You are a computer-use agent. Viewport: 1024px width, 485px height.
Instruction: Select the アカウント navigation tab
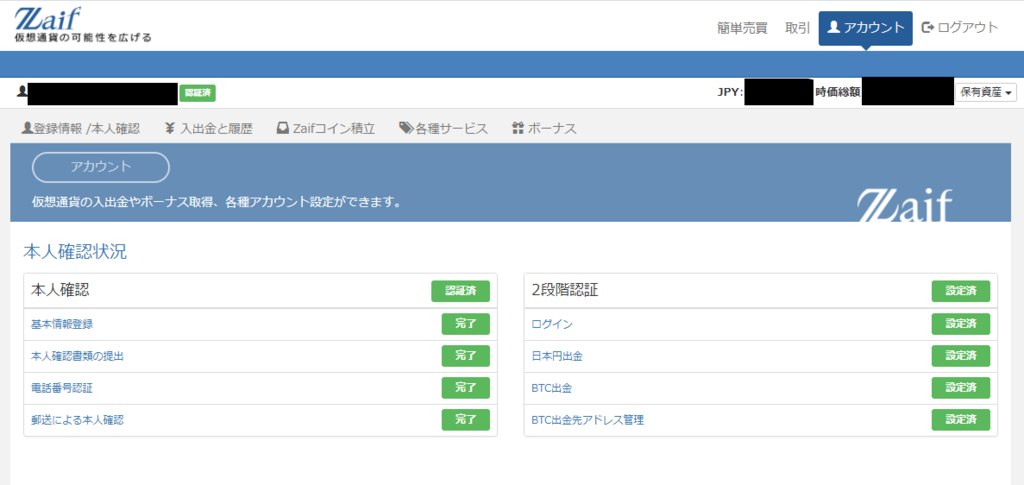click(865, 28)
